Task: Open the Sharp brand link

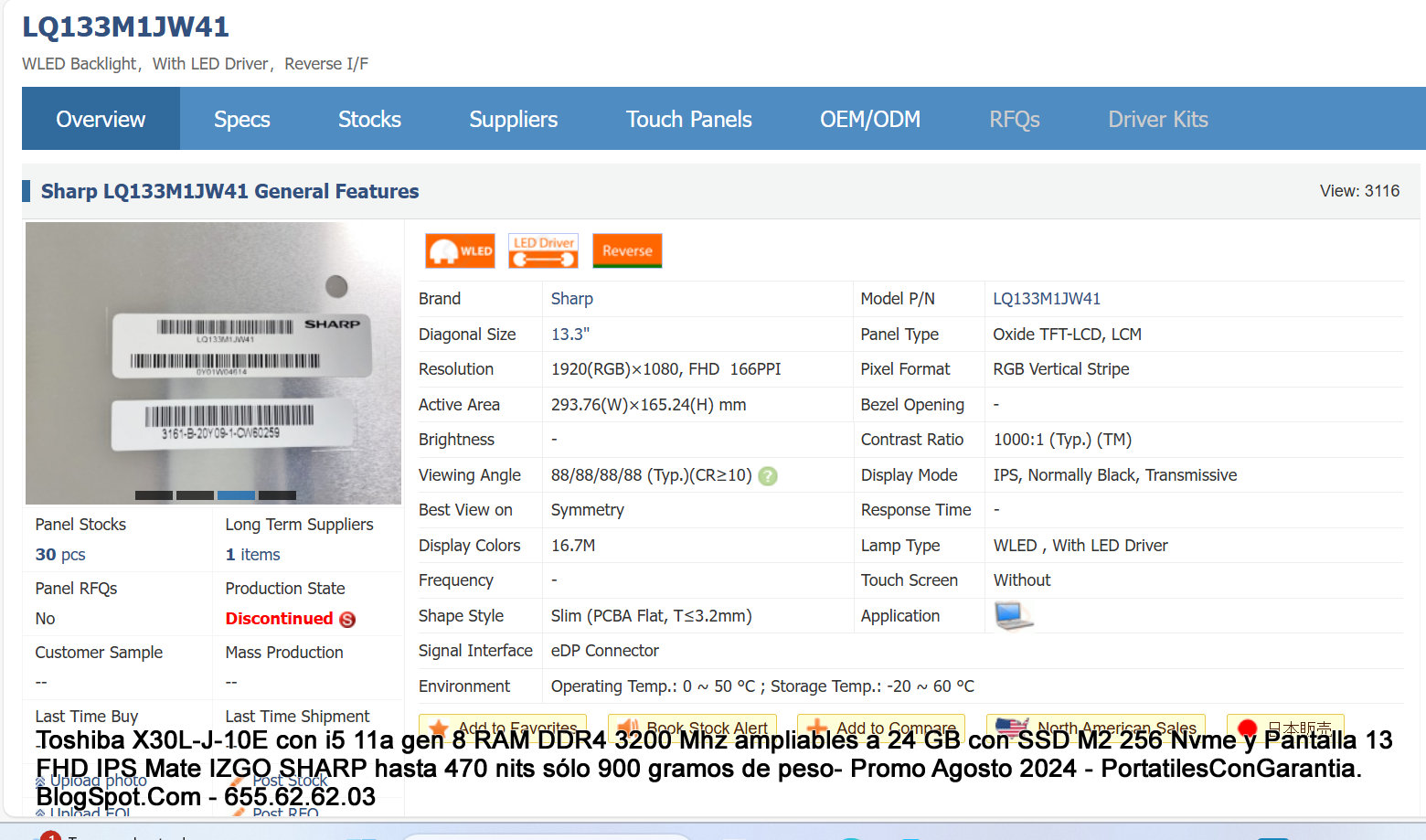Action: [572, 299]
